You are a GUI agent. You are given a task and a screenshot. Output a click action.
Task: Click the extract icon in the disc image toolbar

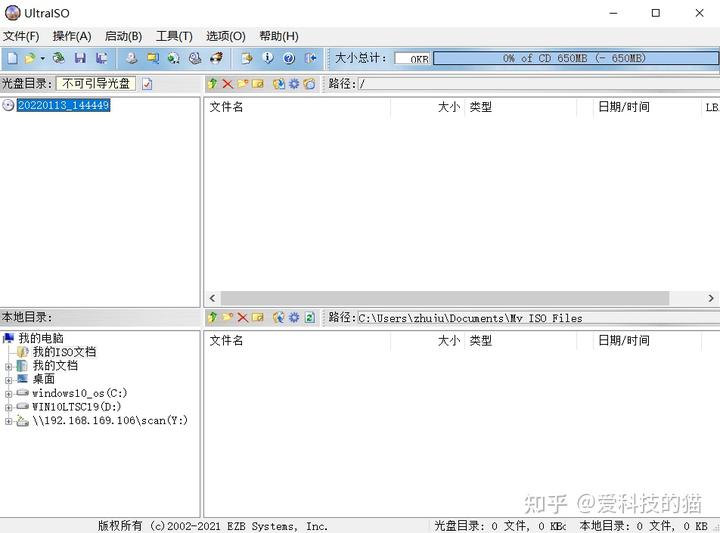point(278,84)
